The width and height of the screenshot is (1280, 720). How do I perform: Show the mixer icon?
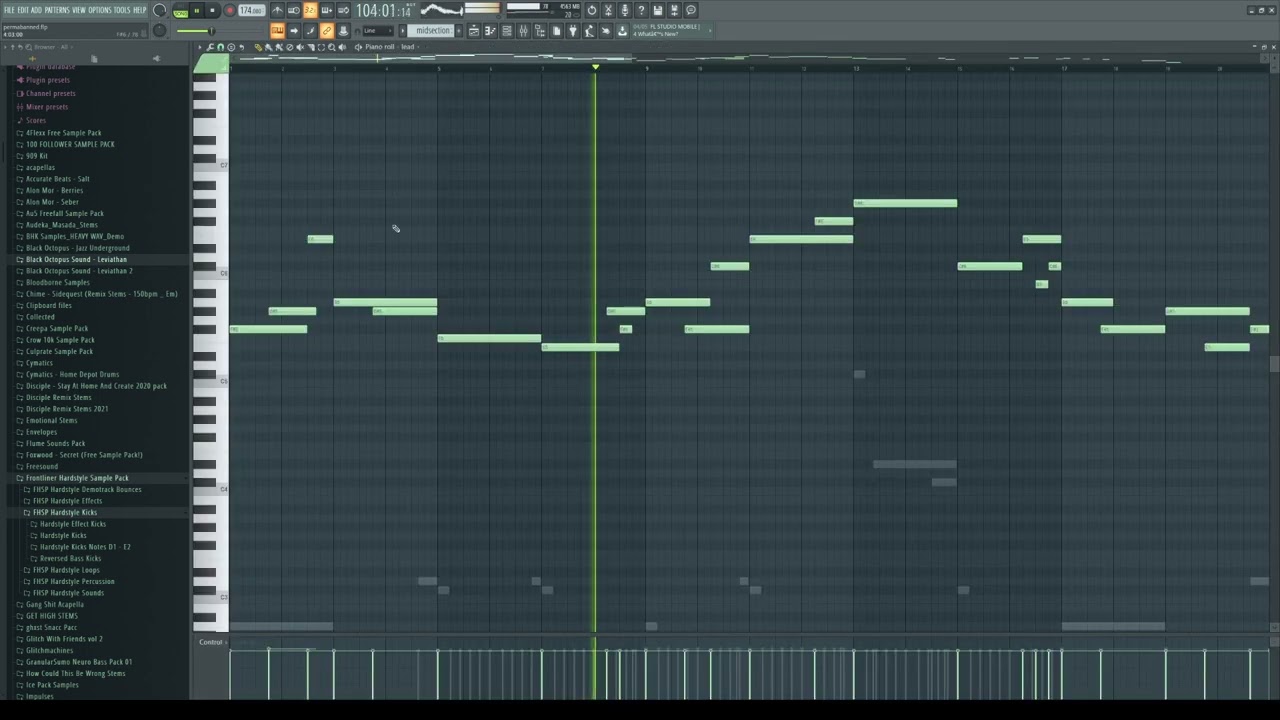(523, 31)
